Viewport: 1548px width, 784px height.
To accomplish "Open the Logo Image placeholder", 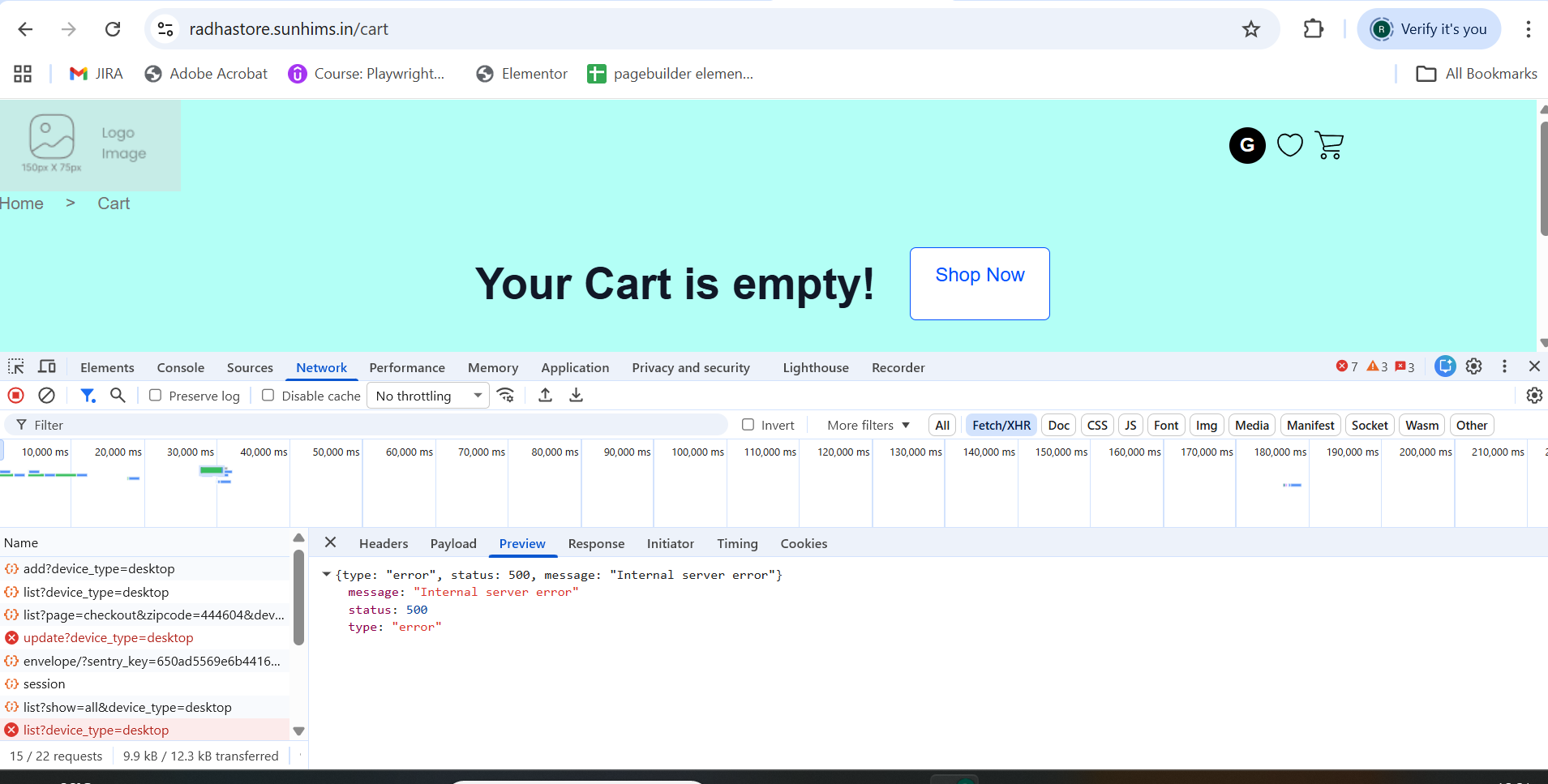I will [x=90, y=145].
